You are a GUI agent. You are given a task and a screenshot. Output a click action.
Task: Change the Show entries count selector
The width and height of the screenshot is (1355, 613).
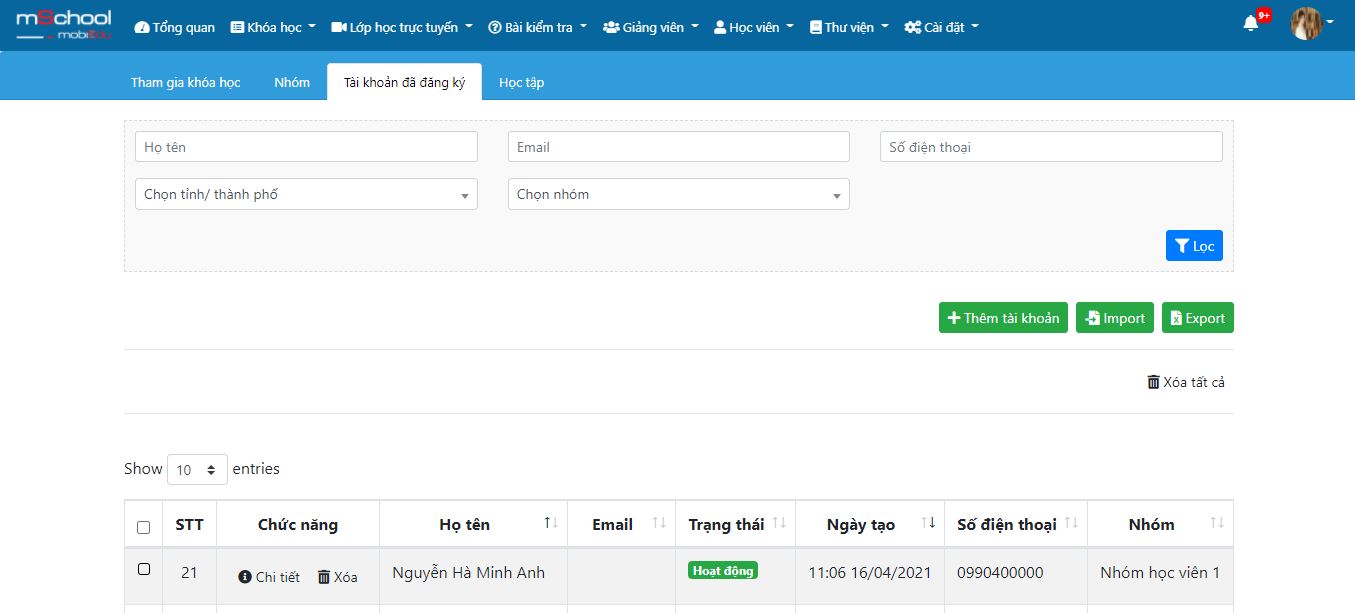point(197,469)
